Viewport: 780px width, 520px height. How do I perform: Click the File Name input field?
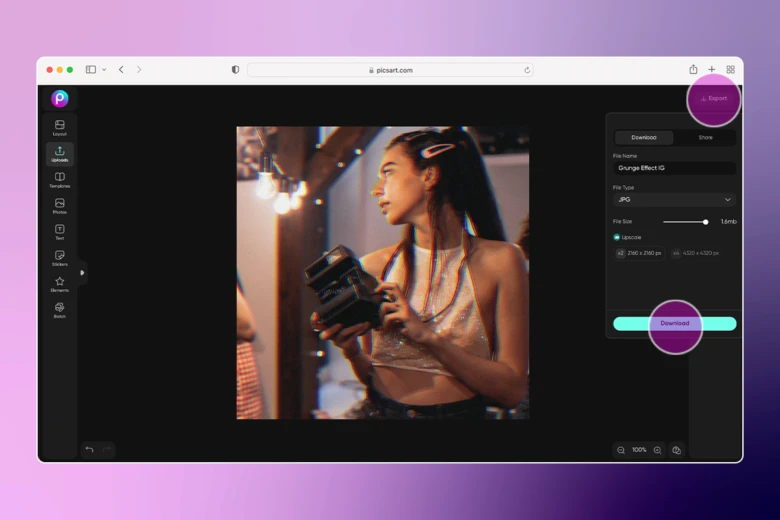[674, 168]
